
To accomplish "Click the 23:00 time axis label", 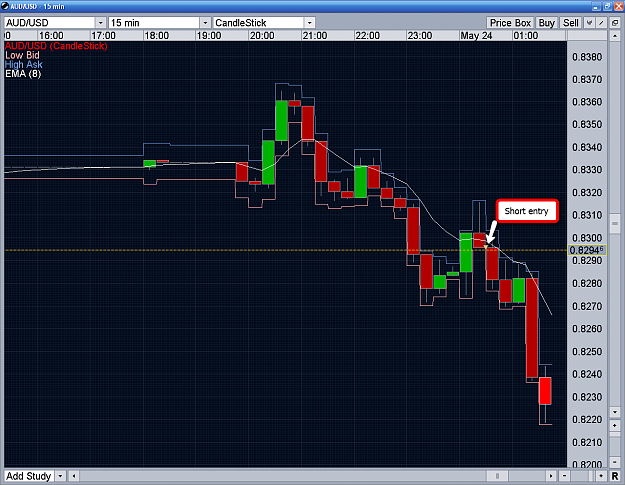I will tap(420, 35).
